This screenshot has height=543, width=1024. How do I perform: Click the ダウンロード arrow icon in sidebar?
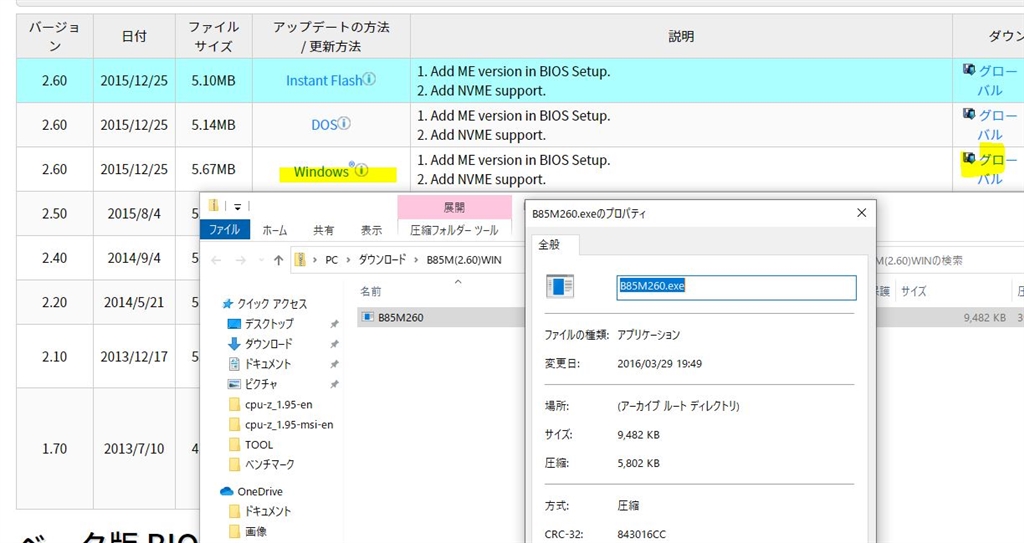coord(234,344)
